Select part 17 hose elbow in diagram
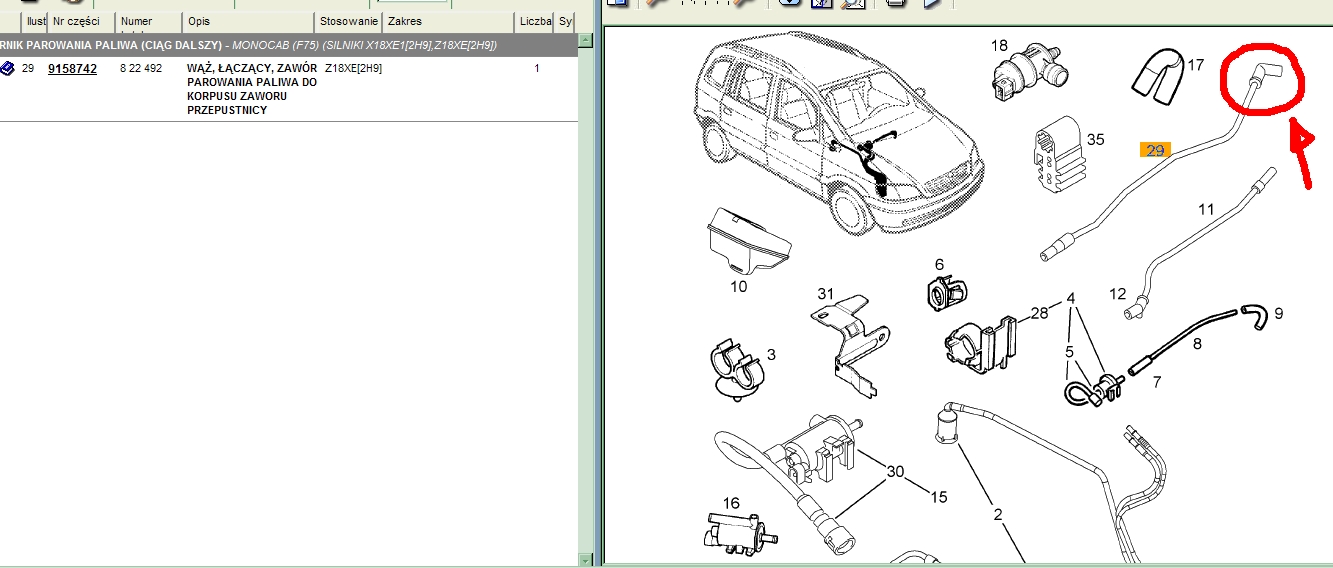1333x568 pixels. point(1157,77)
